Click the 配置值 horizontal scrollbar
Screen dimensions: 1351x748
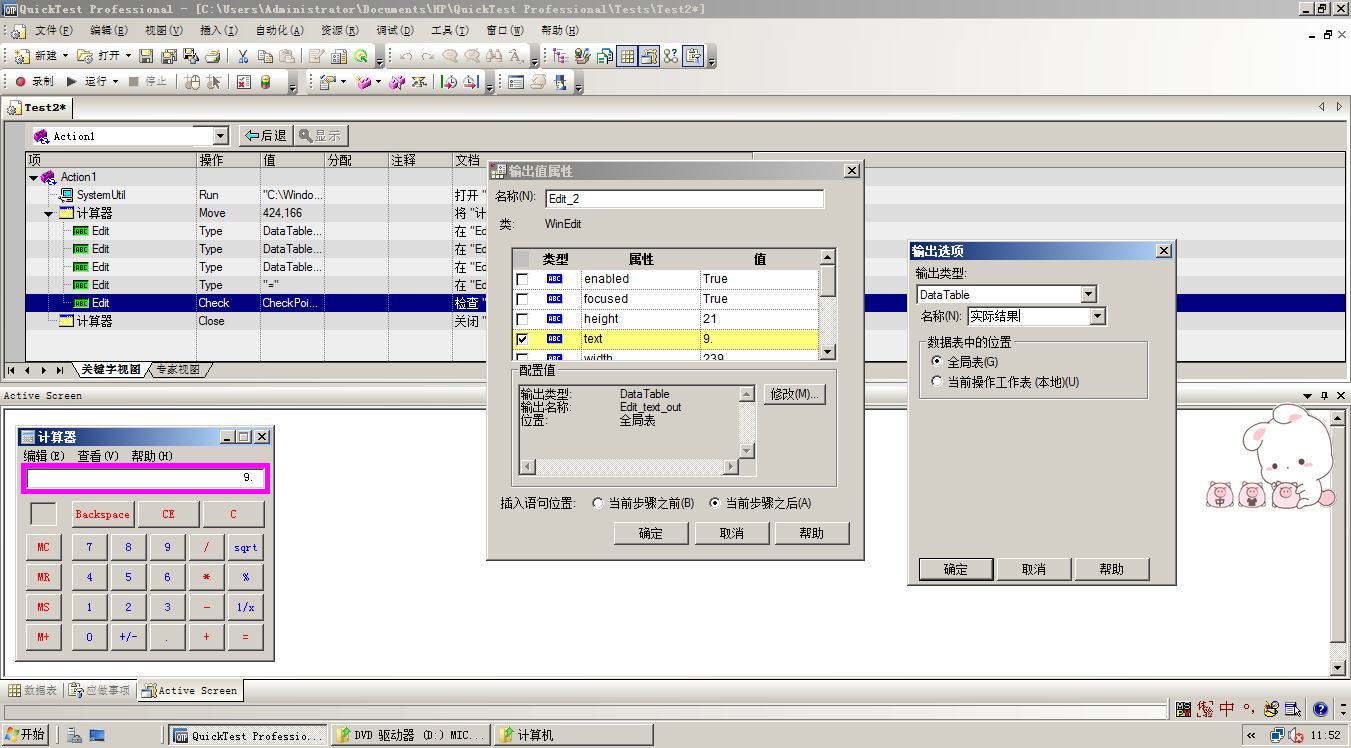point(628,467)
